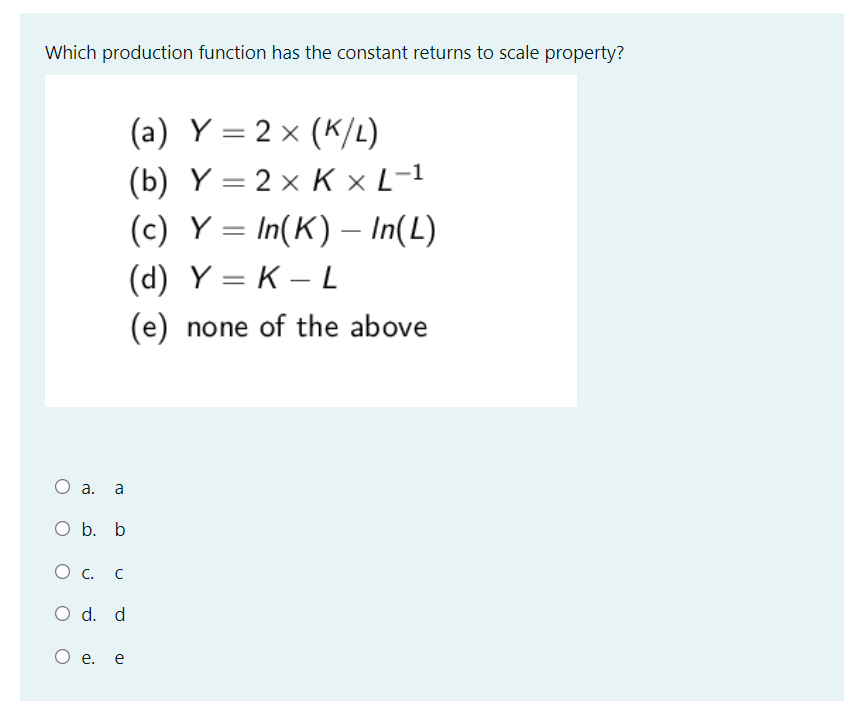This screenshot has height=719, width=866.
Task: Click the label 'b' next to option b
Action: [120, 530]
